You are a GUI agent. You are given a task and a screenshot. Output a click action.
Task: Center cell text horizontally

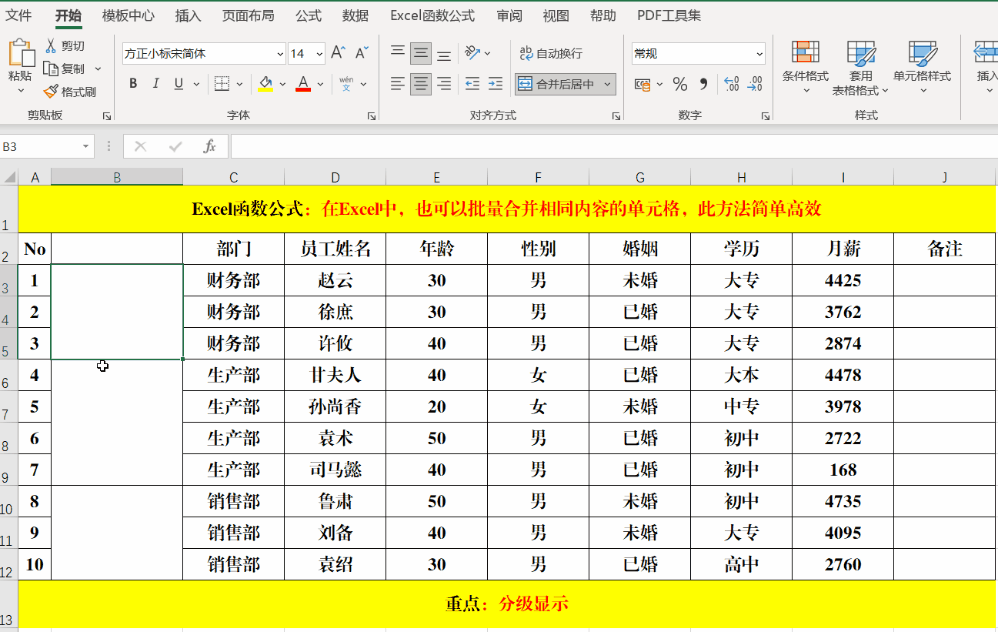coord(421,83)
